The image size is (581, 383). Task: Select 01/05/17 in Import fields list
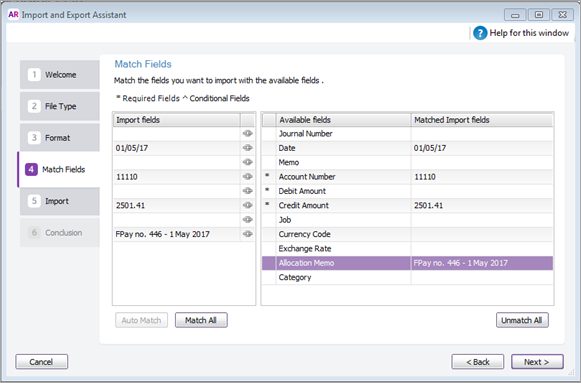[177, 148]
